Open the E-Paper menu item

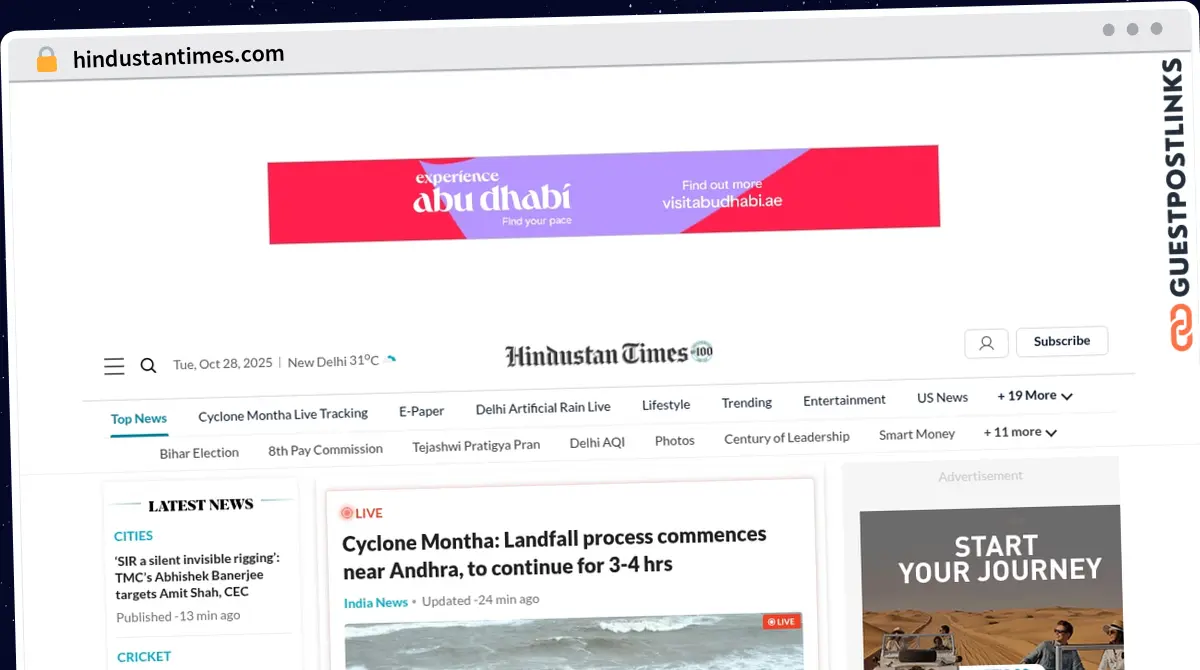(421, 411)
